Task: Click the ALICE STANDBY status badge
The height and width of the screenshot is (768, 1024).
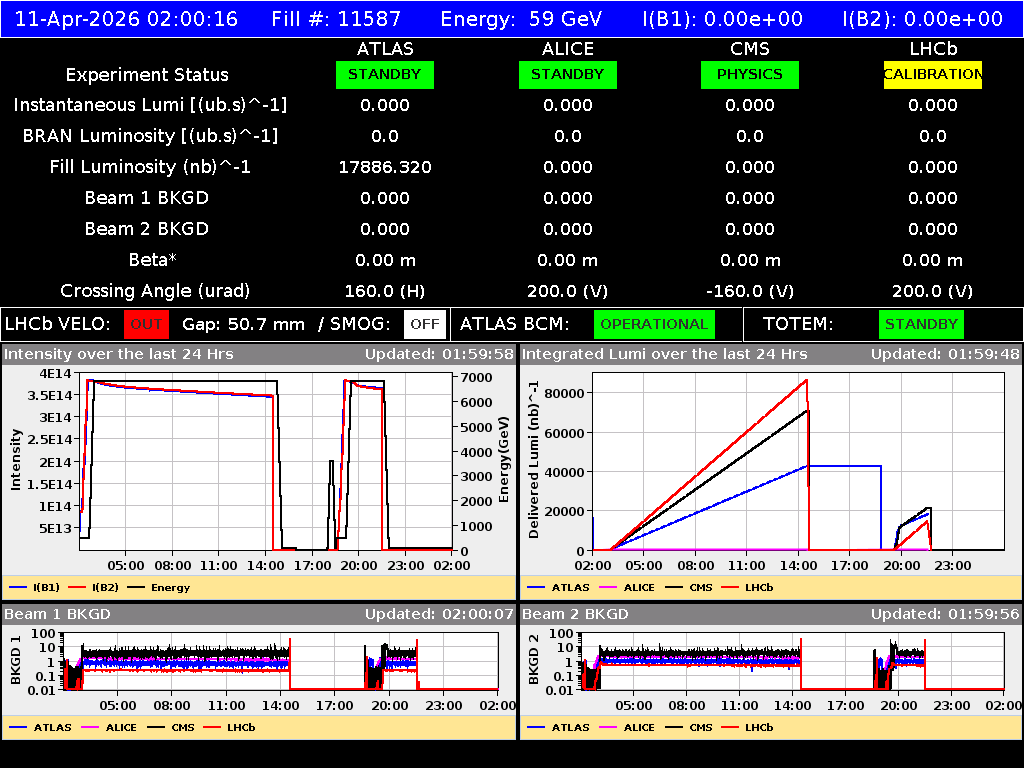Action: coord(567,74)
